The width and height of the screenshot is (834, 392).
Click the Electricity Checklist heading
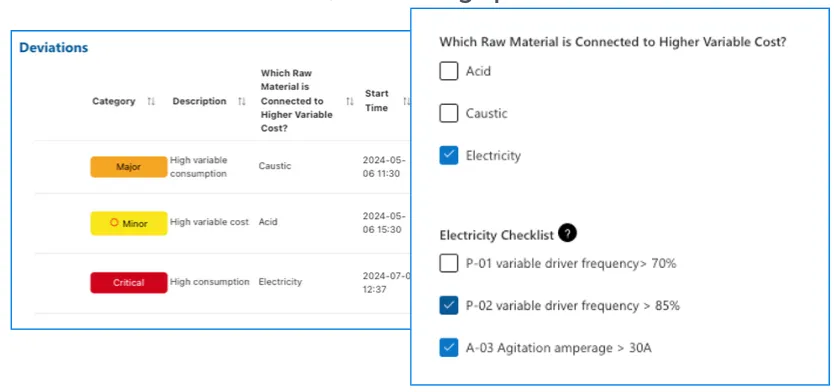click(497, 235)
